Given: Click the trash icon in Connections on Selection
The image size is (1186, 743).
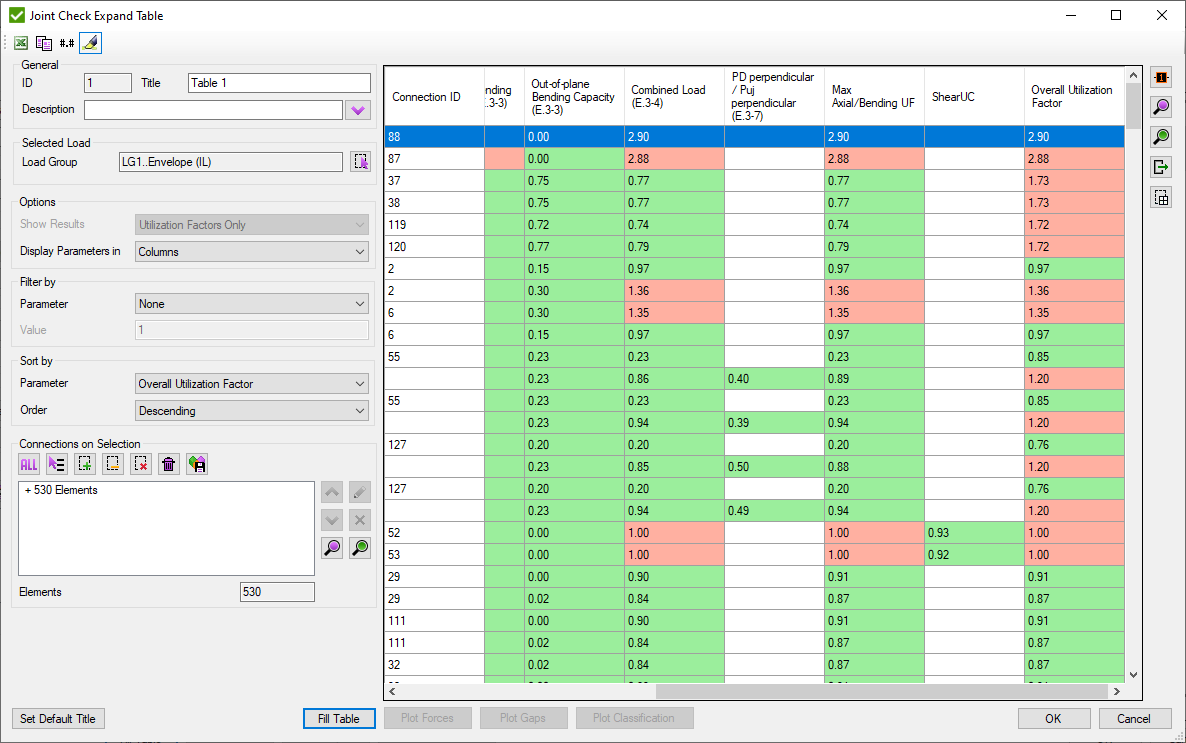Looking at the screenshot, I should [169, 464].
